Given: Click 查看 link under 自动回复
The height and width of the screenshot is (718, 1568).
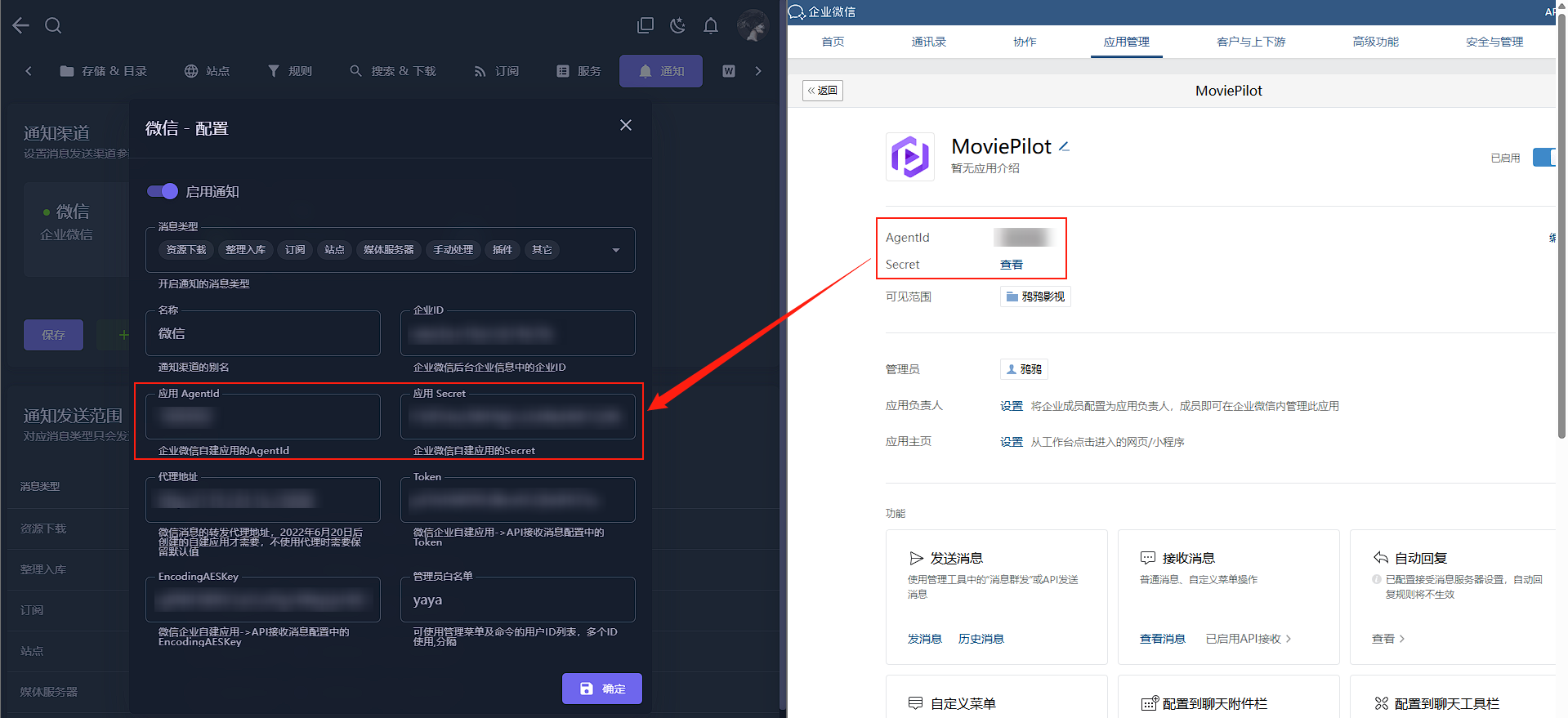Looking at the screenshot, I should [1387, 639].
